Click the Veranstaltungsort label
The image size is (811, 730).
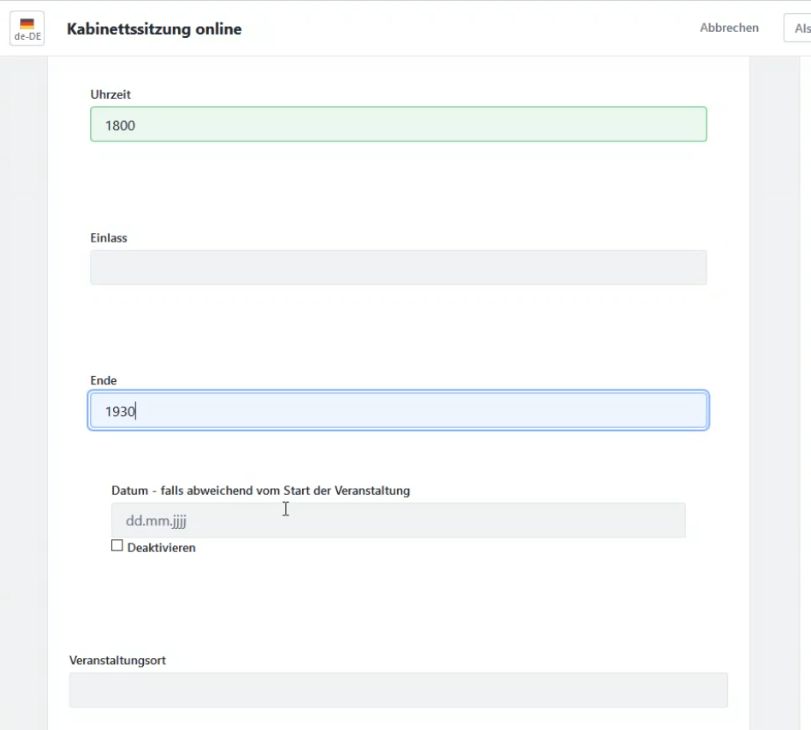point(117,660)
